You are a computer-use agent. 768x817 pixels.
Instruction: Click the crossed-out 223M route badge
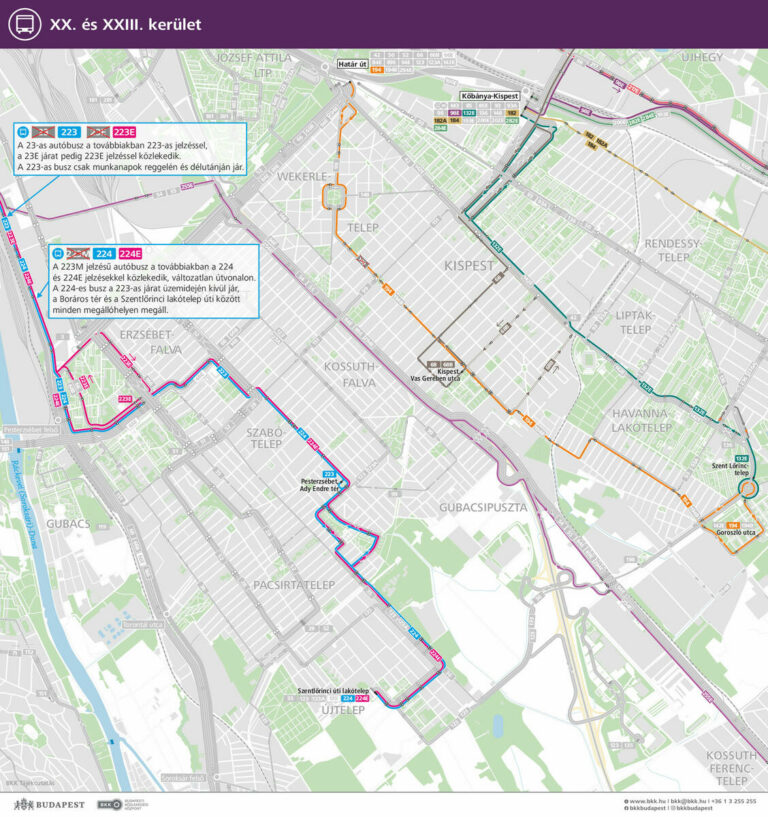(x=78, y=253)
